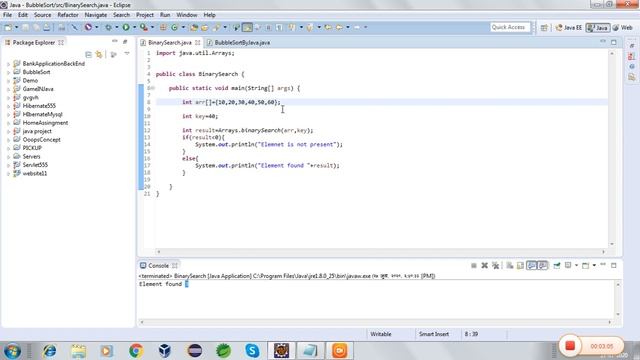Select the website11 project
The height and width of the screenshot is (360, 640).
click(35, 173)
